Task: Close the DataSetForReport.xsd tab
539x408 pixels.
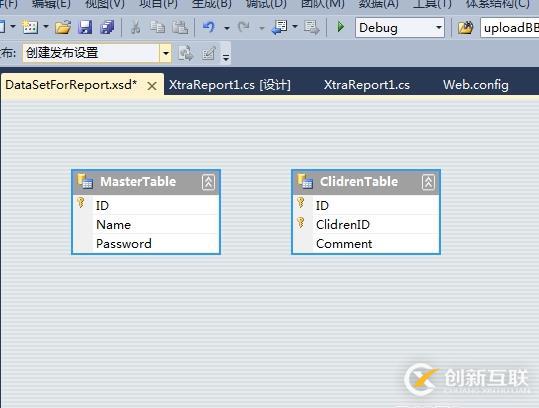Action: click(x=152, y=86)
